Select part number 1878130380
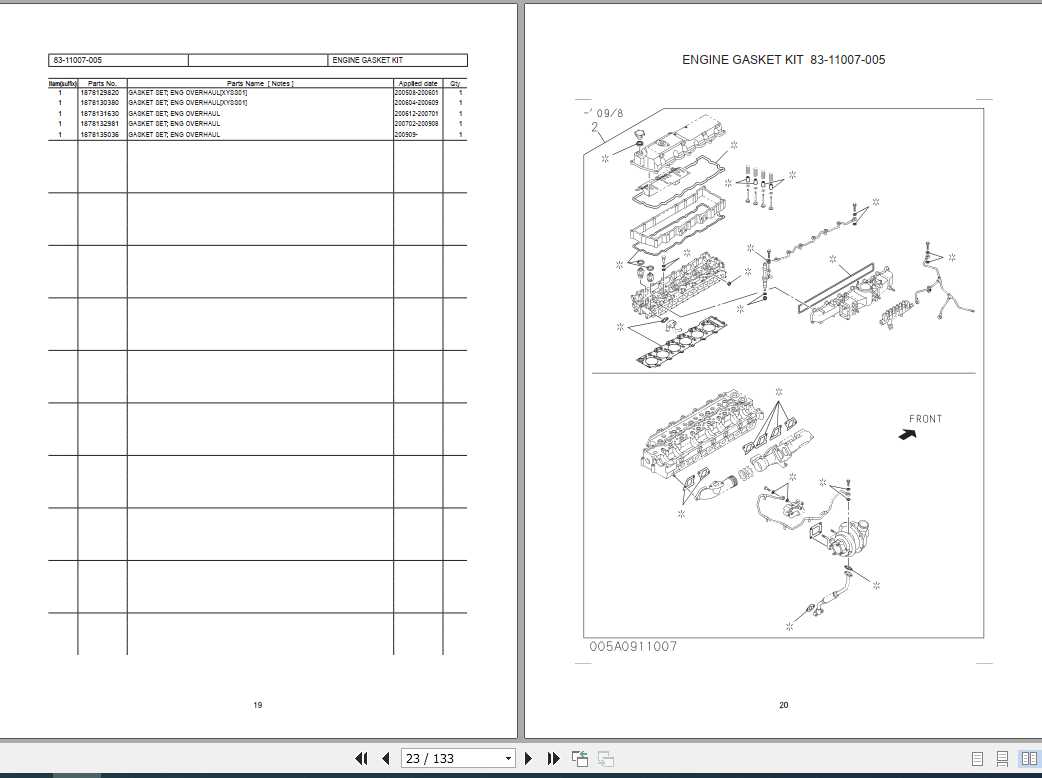The height and width of the screenshot is (778, 1042). [100, 103]
